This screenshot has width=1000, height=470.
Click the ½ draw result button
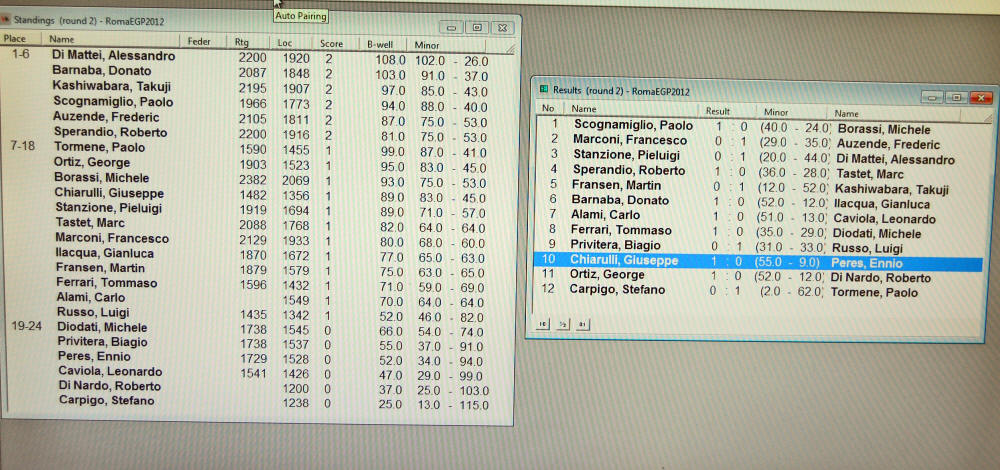tap(562, 325)
